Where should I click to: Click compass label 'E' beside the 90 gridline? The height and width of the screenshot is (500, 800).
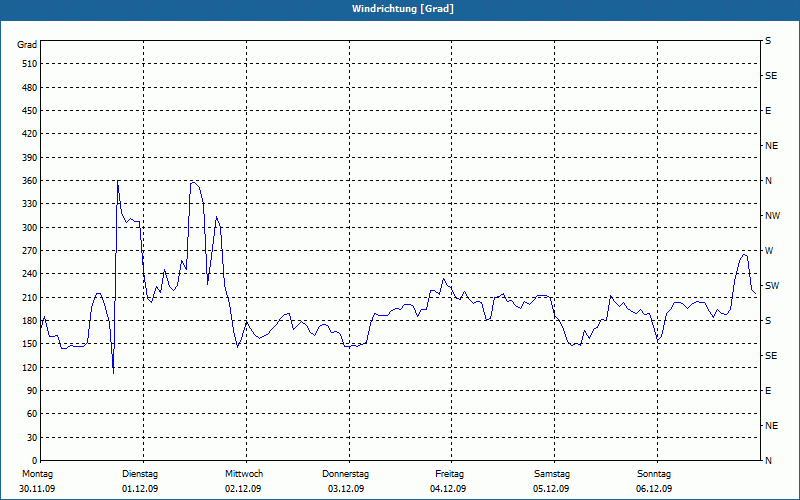pos(768,390)
